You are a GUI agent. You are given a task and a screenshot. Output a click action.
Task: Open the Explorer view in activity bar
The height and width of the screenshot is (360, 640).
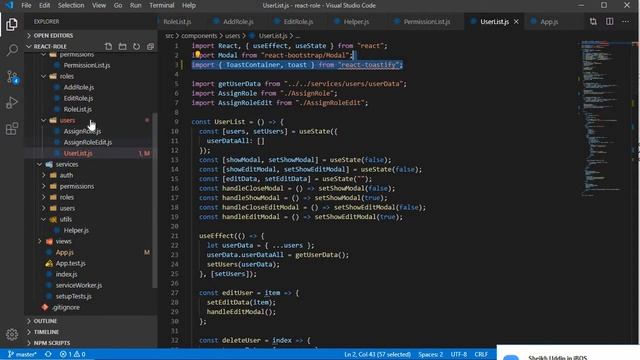point(12,24)
